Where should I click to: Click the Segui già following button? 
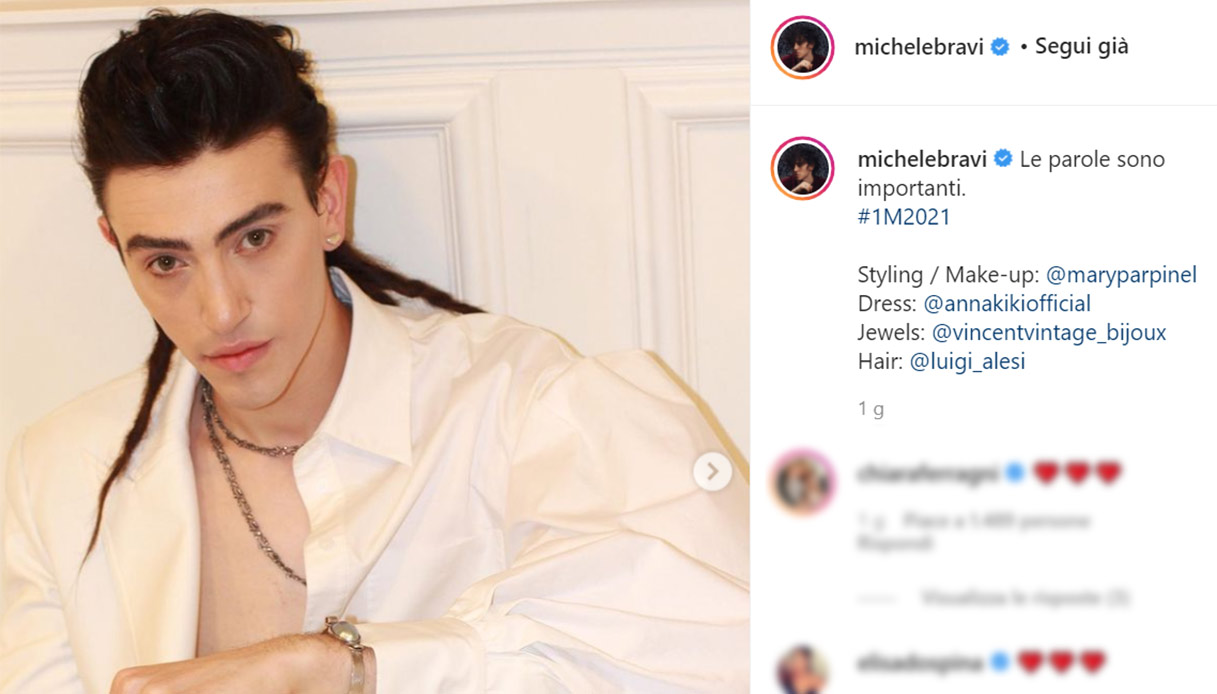(x=1081, y=47)
